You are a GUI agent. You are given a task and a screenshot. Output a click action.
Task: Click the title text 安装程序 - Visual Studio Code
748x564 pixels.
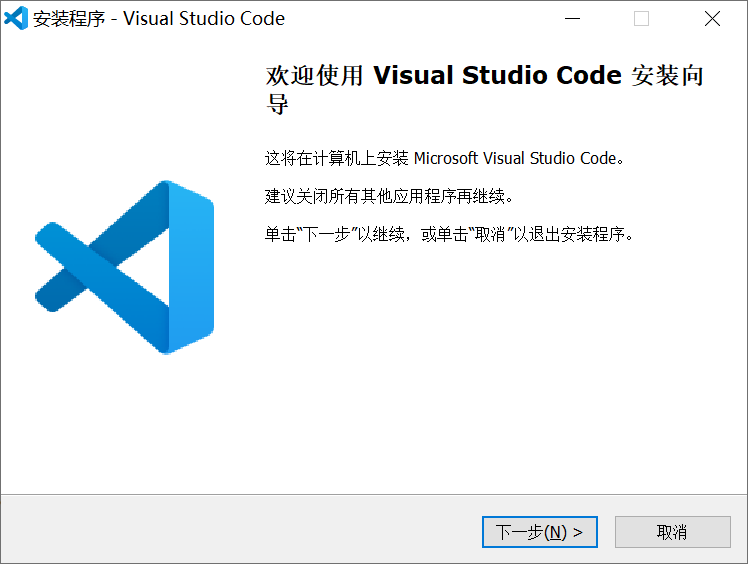tap(159, 19)
